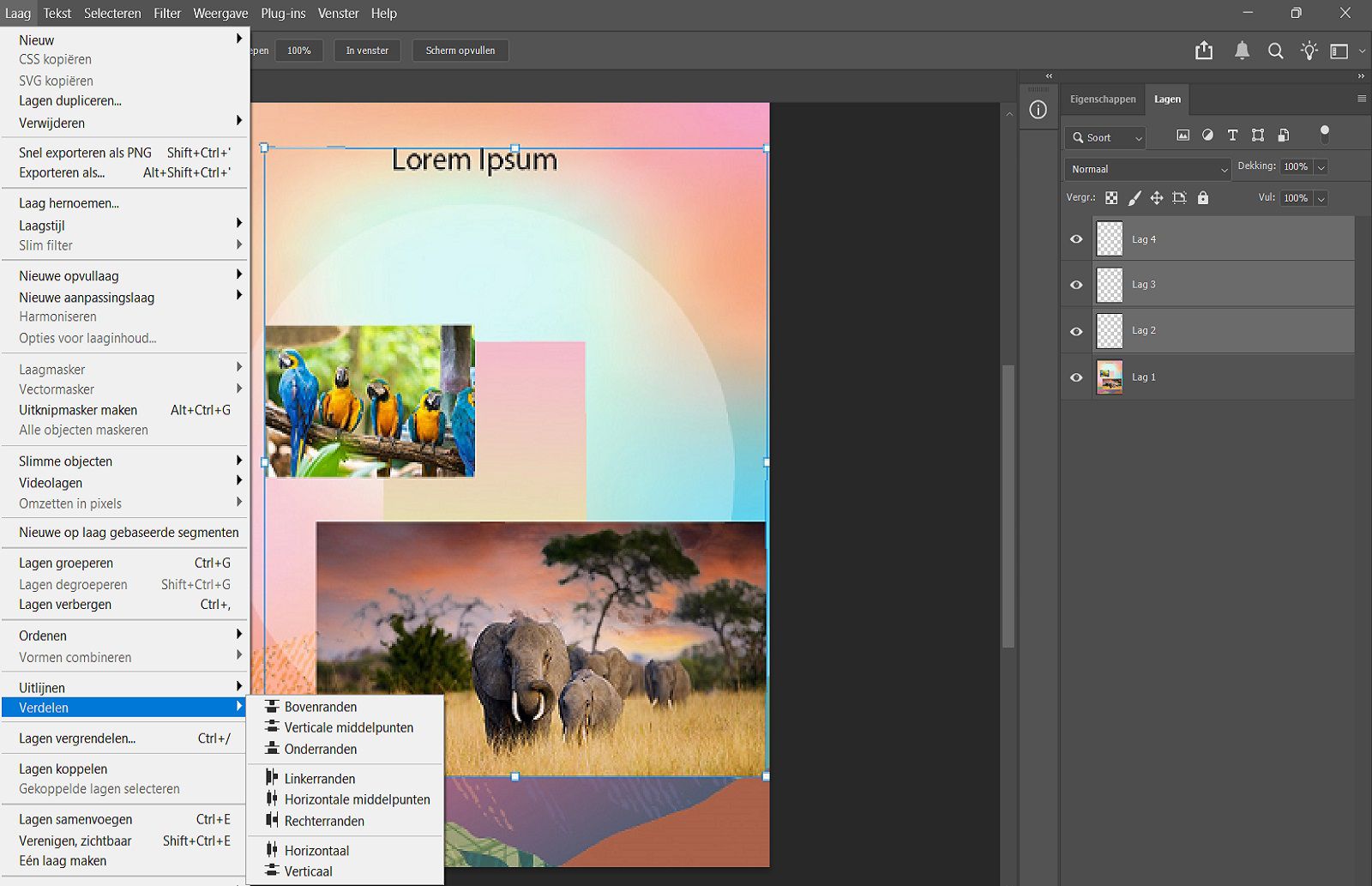
Task: Open the search icon in the toolbar
Action: point(1275,51)
